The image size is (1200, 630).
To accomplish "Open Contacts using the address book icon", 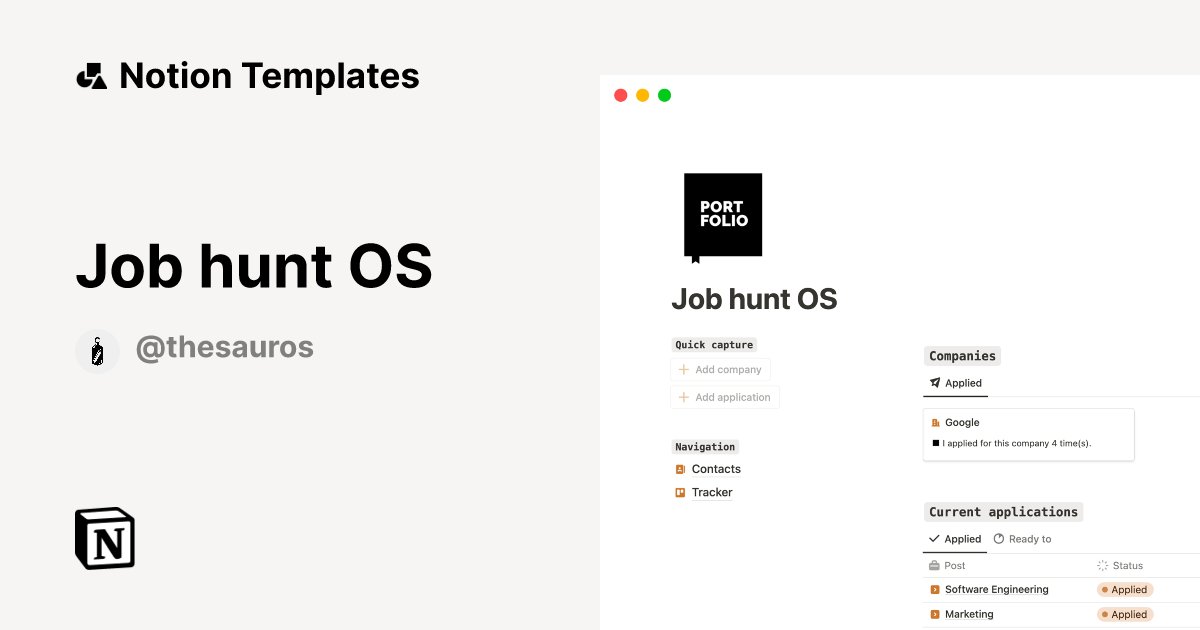I will (x=681, y=468).
